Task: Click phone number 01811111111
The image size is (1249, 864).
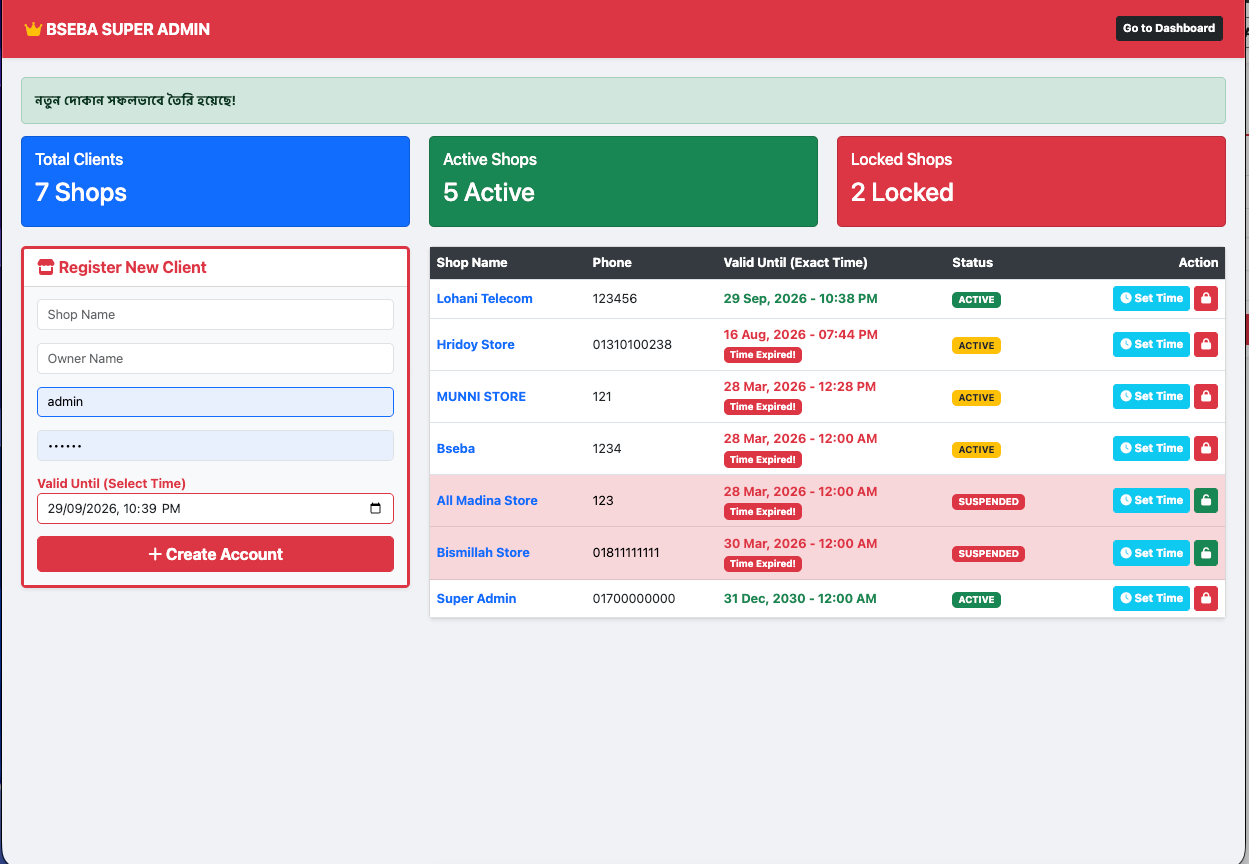Action: (626, 552)
